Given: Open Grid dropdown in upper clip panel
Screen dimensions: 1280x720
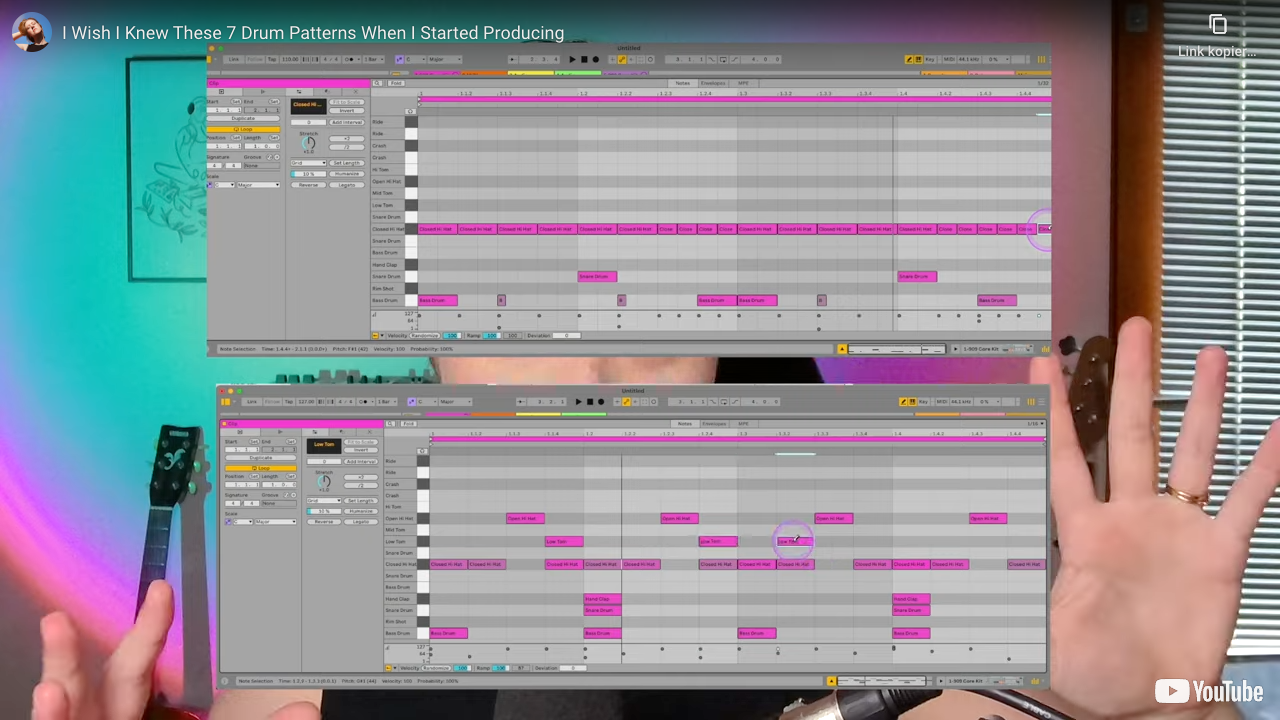Looking at the screenshot, I should coord(308,163).
